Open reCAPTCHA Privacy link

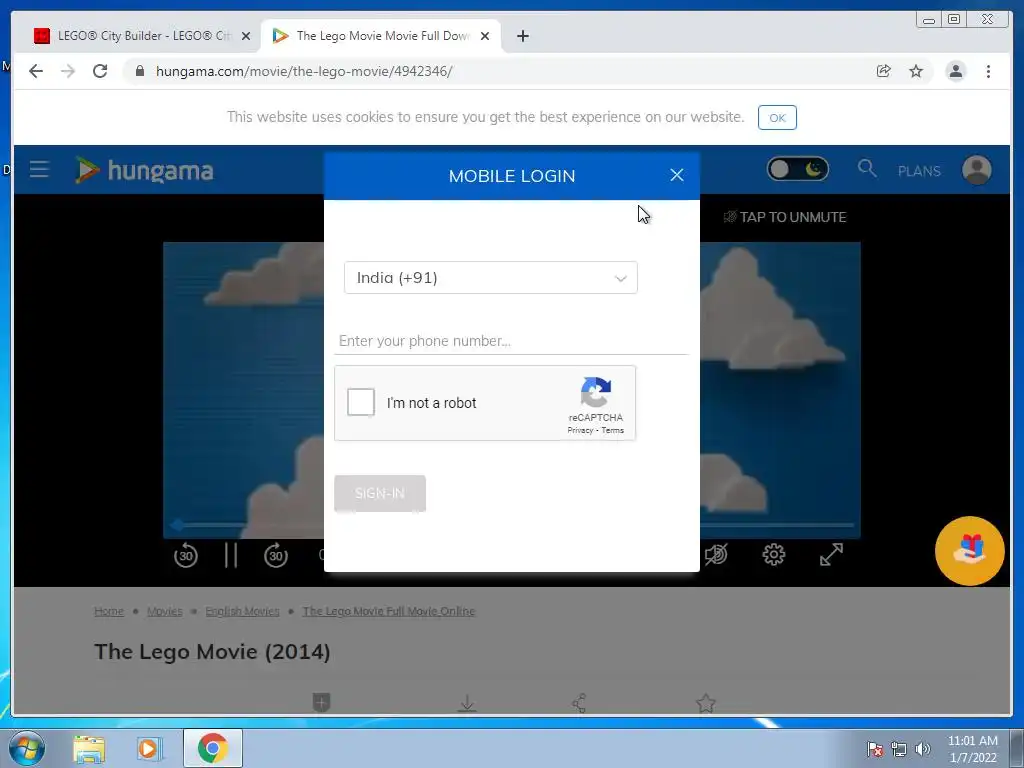click(x=579, y=430)
